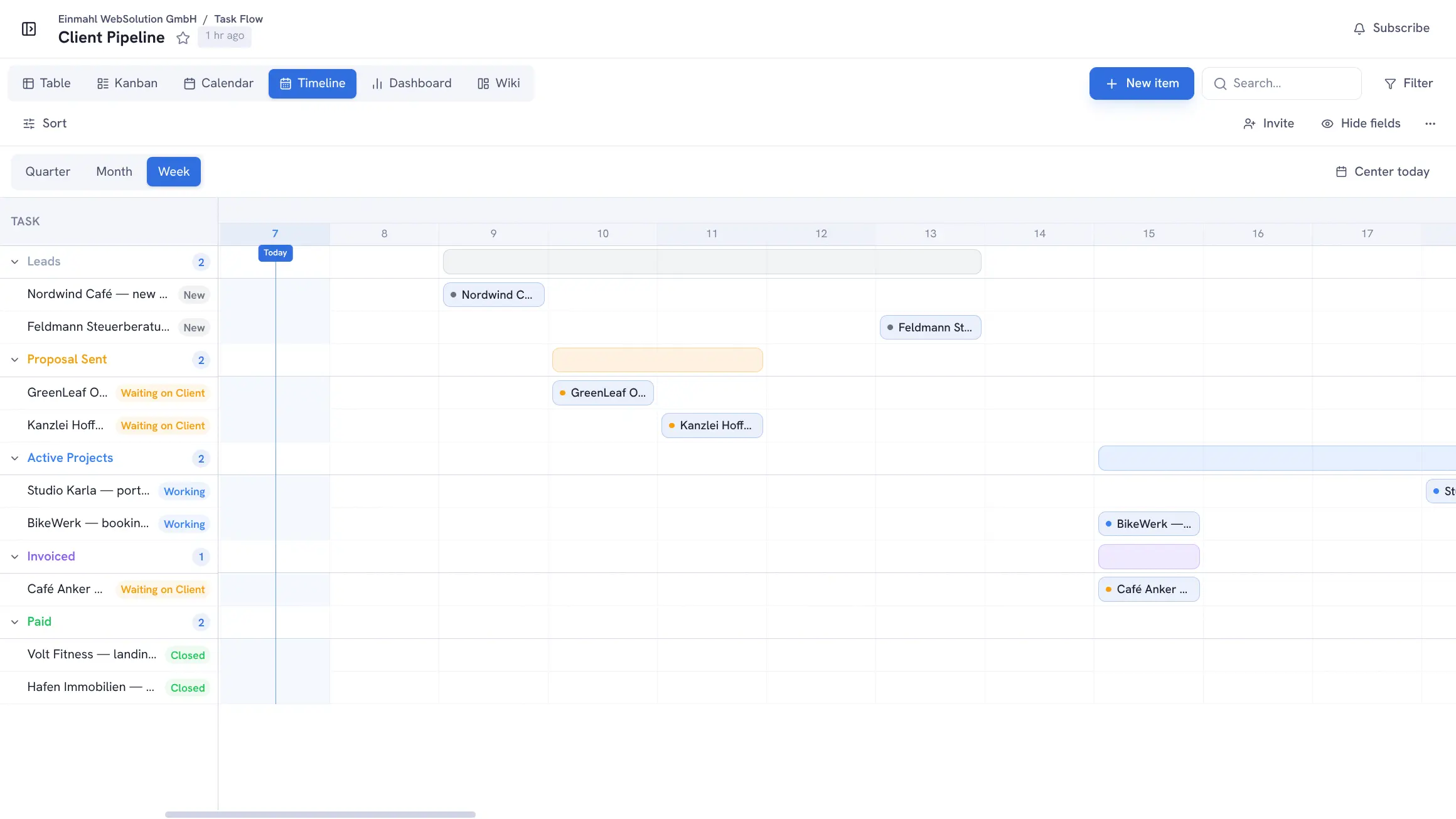This screenshot has height=819, width=1456.
Task: Click the gray Leads group span bar
Action: [x=712, y=262]
